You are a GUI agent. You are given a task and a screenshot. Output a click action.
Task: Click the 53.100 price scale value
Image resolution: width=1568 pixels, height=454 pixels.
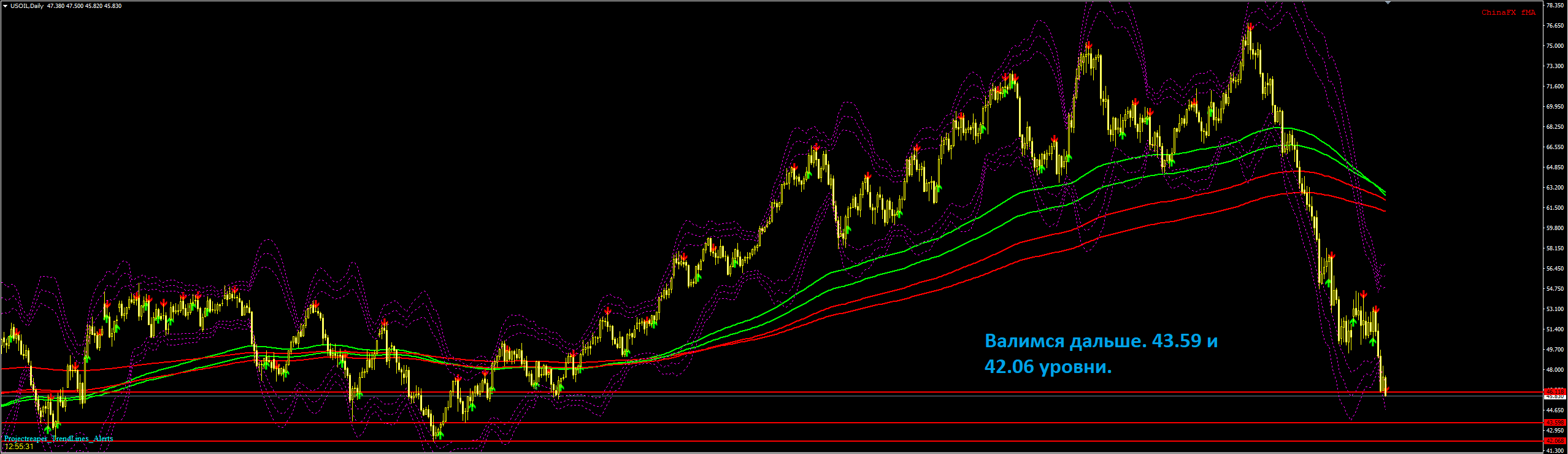[x=1555, y=309]
